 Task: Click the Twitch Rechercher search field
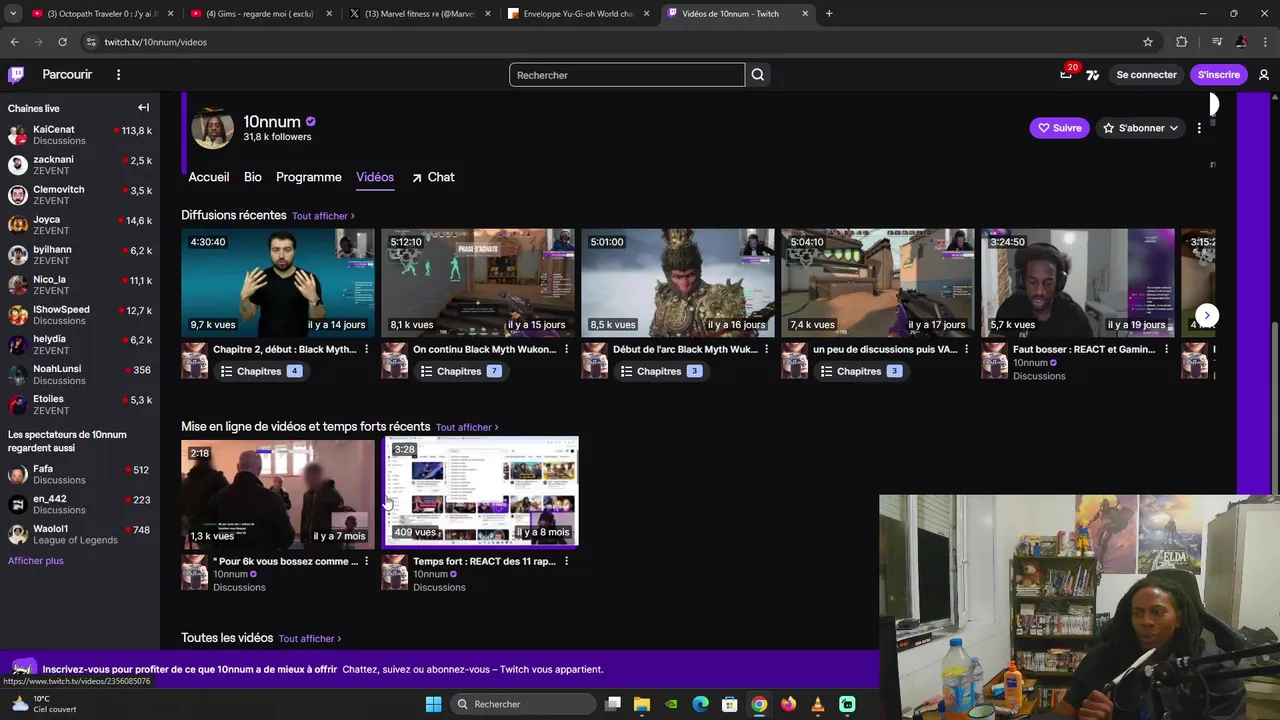tap(627, 75)
